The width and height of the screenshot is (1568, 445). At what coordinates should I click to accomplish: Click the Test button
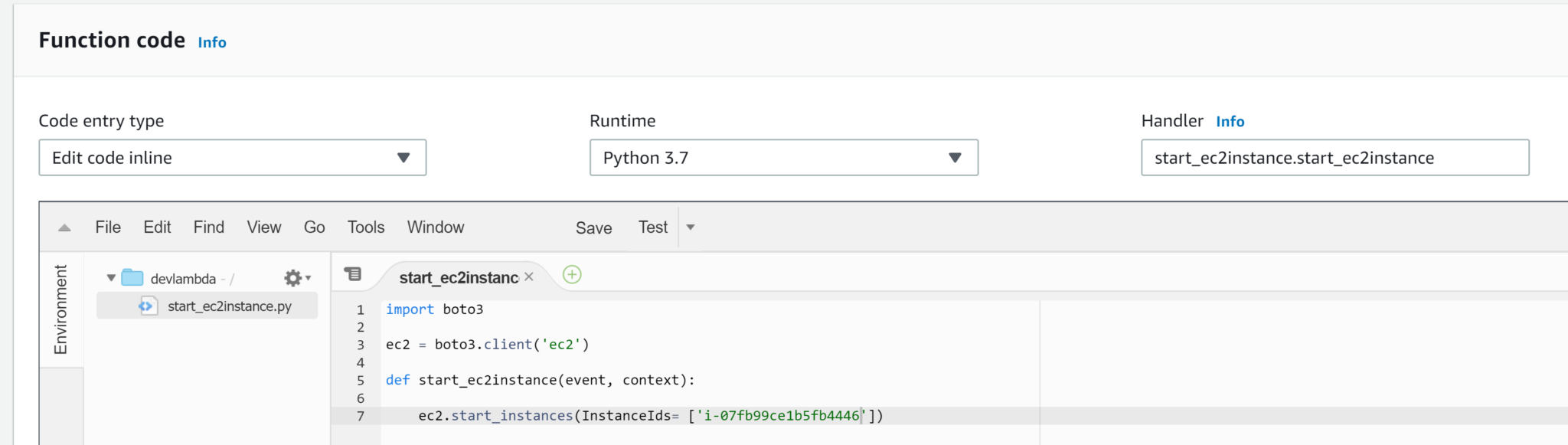653,227
